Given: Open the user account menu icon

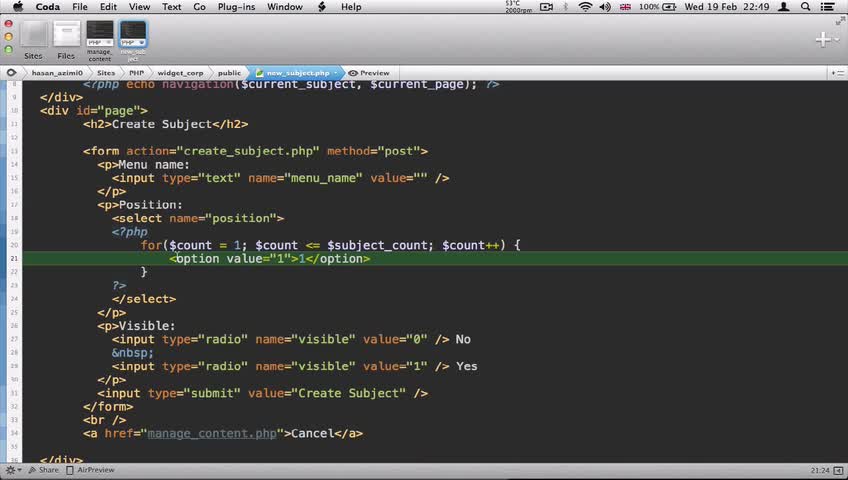Looking at the screenshot, I should 784,7.
